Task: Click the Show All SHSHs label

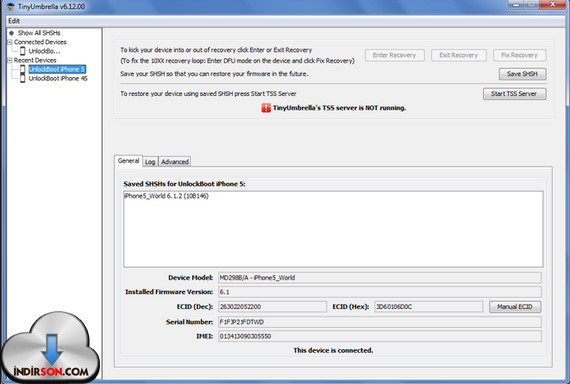Action: 39,33
